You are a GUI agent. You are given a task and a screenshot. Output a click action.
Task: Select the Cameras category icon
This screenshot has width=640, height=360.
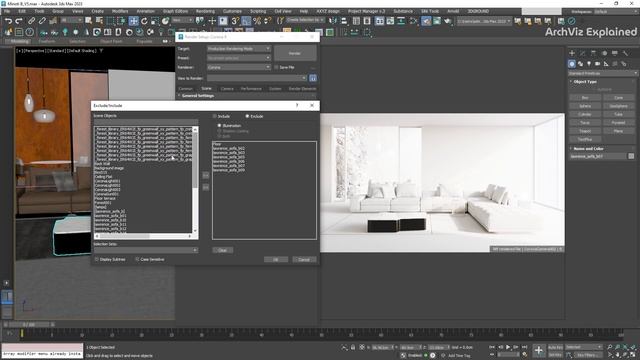(x=598, y=64)
